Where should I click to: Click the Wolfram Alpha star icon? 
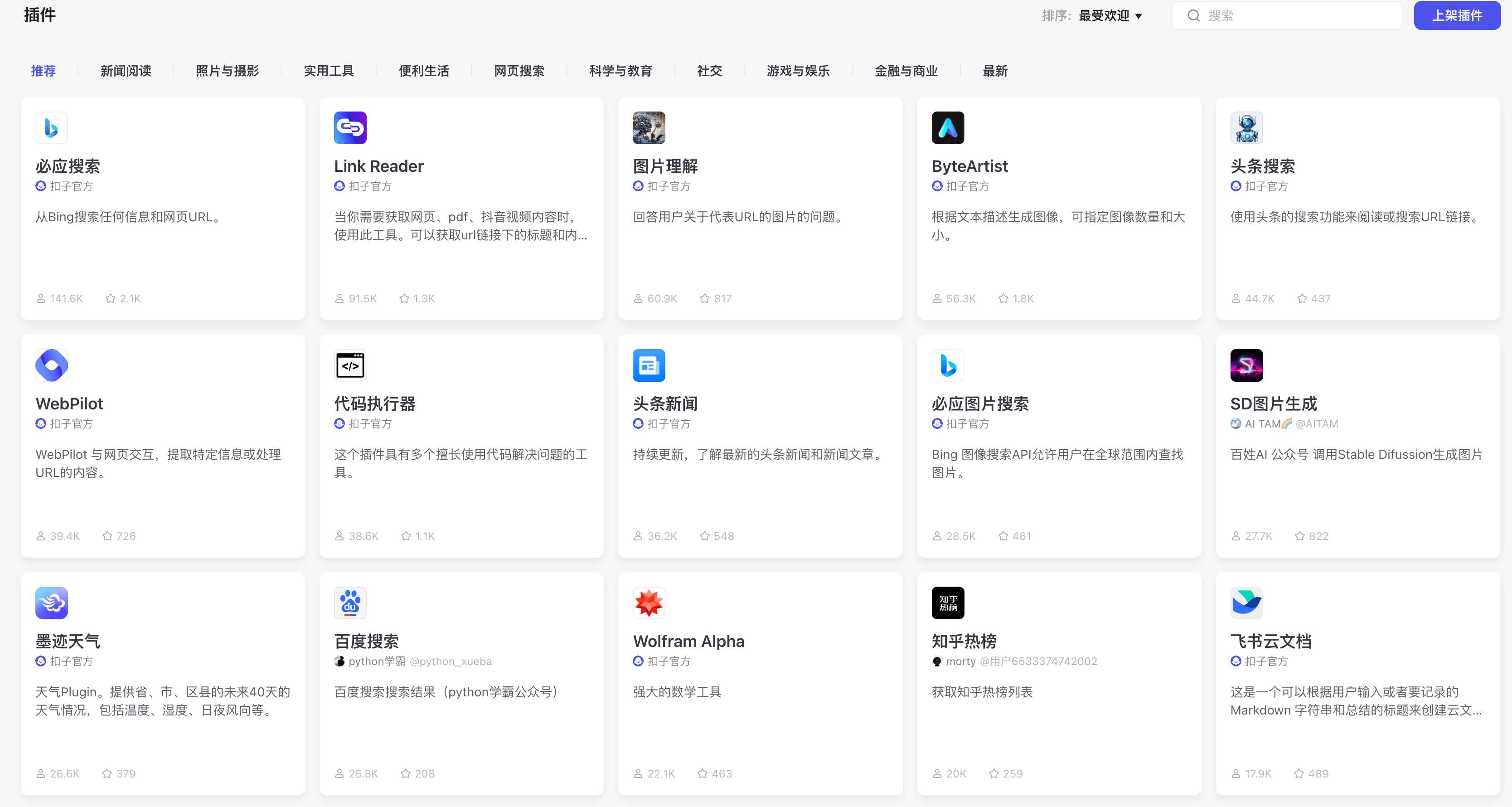[x=649, y=602]
